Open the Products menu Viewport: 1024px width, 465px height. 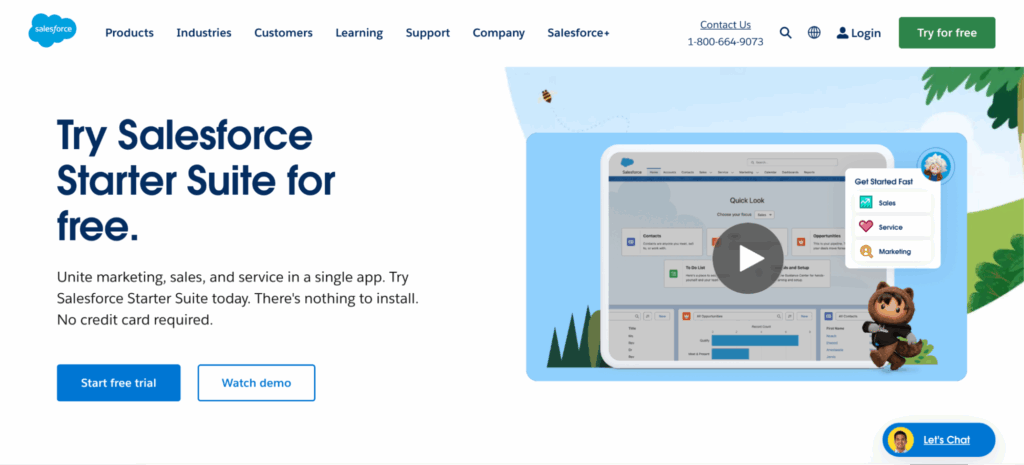[x=129, y=33]
